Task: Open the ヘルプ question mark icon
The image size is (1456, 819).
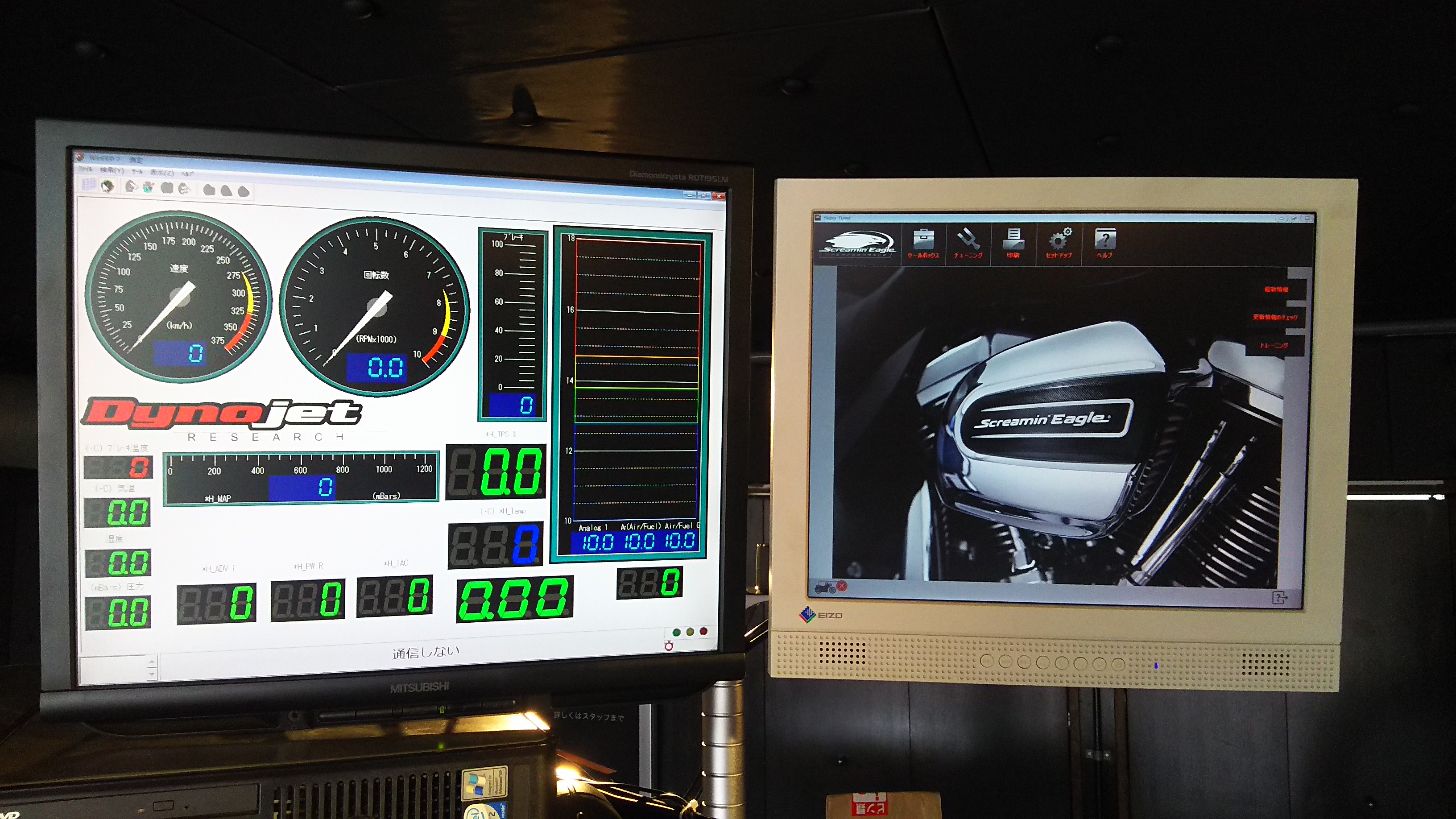Action: 1105,244
